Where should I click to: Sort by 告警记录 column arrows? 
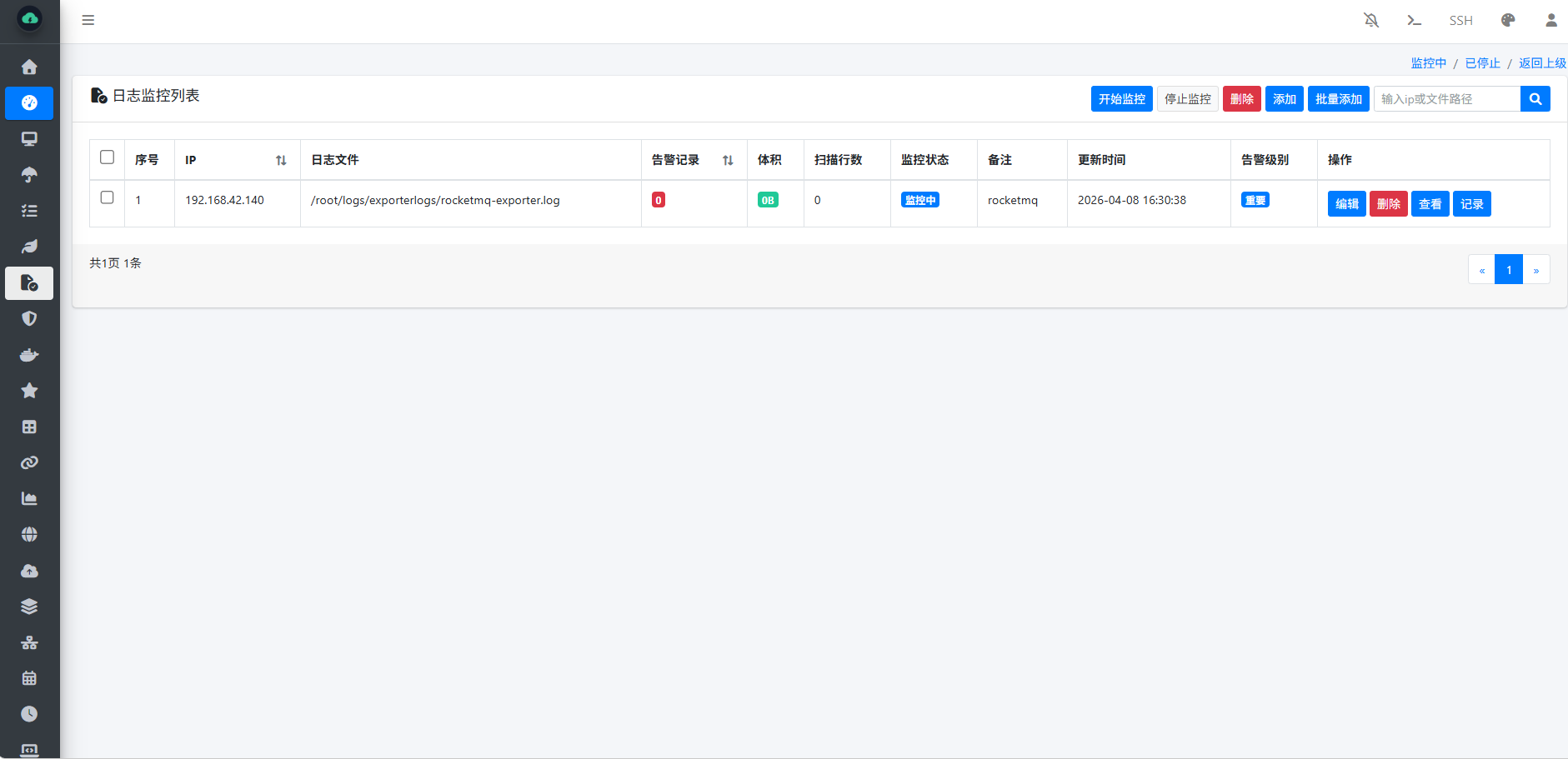tap(728, 160)
